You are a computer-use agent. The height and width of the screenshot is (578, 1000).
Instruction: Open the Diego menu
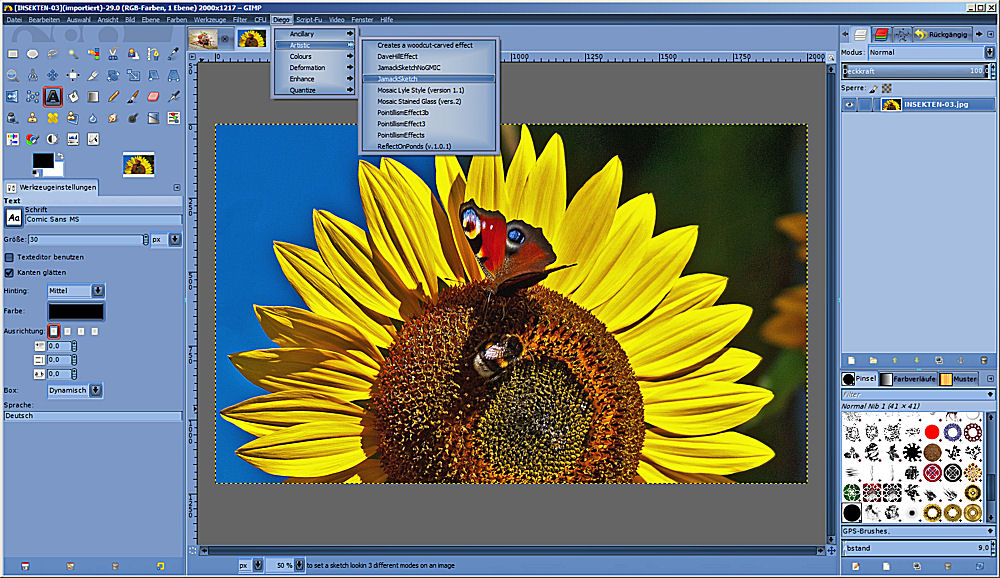281,20
